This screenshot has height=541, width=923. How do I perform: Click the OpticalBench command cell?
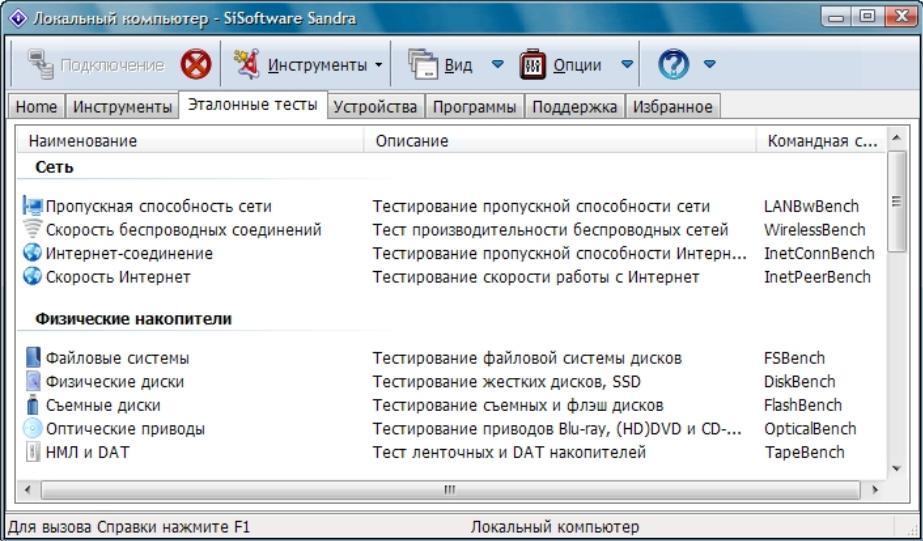810,429
